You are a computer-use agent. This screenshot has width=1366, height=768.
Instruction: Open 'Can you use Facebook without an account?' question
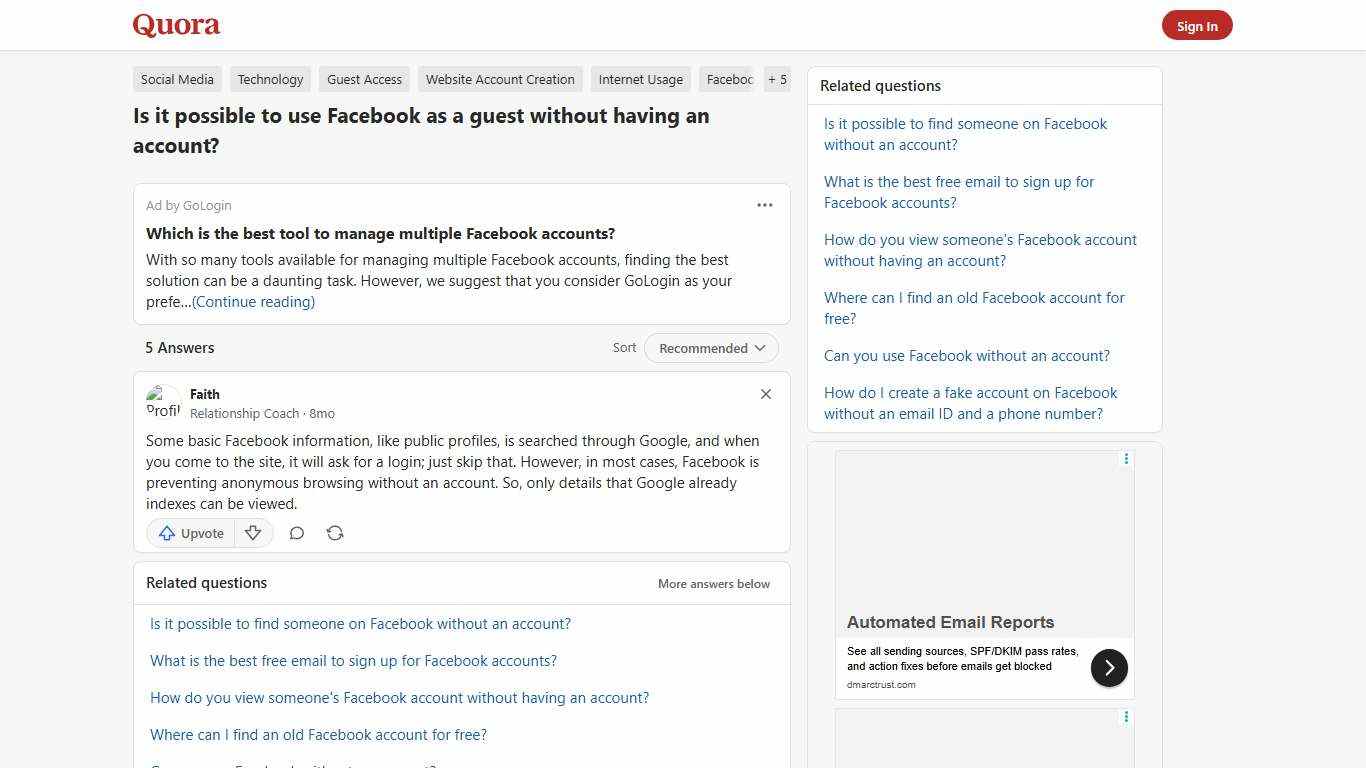[966, 355]
